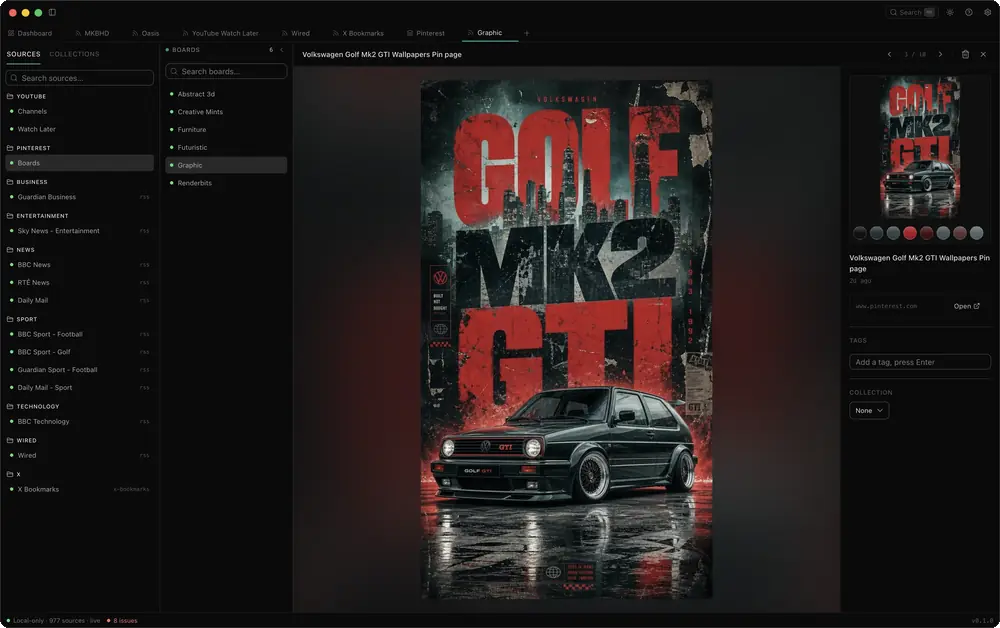Click the Golf MK2 GTI thumbnail preview
1000x628 pixels.
pyautogui.click(x=920, y=148)
